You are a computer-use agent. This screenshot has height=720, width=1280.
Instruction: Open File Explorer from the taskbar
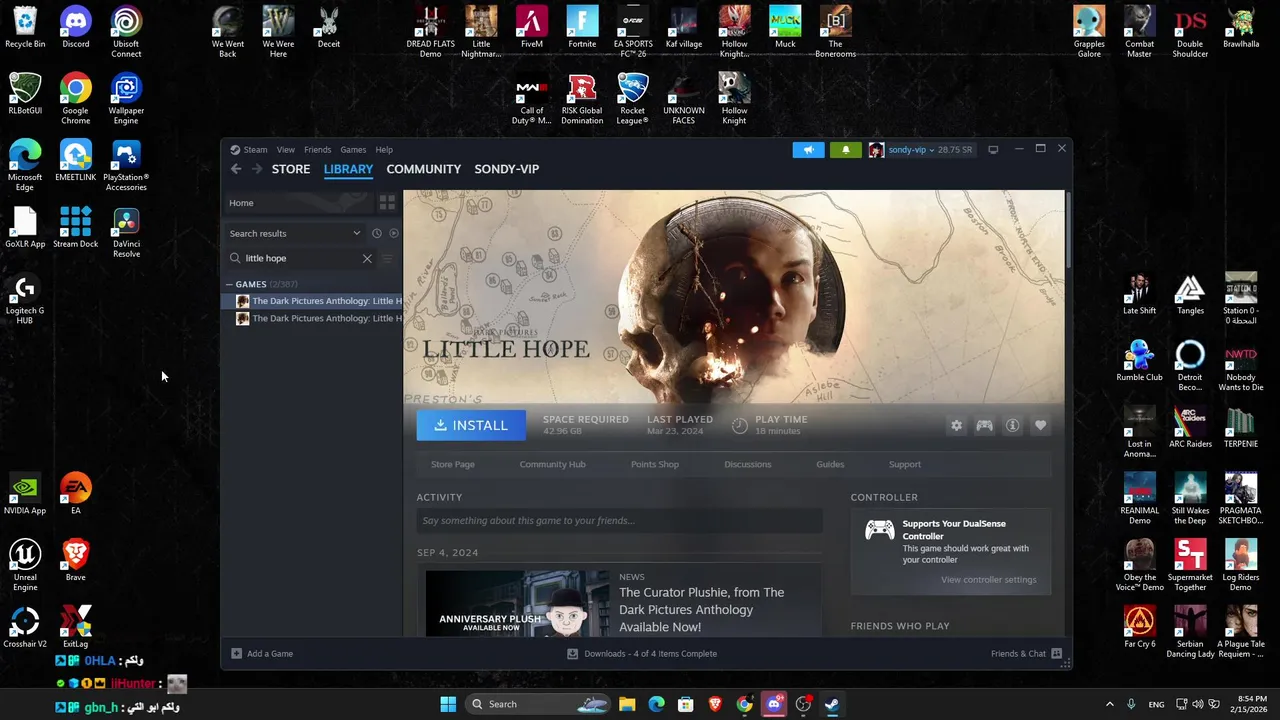pyautogui.click(x=627, y=704)
